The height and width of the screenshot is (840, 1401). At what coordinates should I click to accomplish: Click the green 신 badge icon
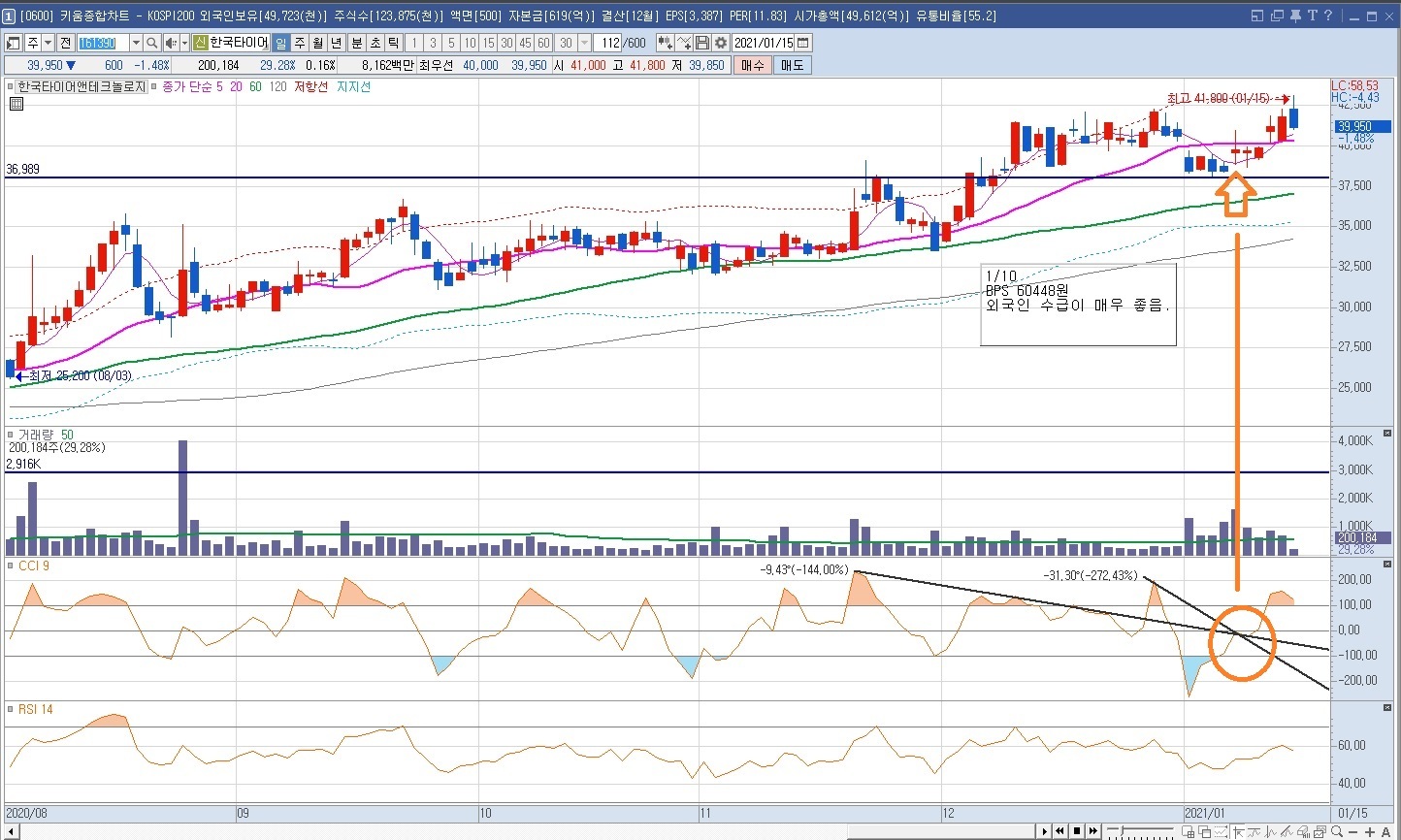click(200, 43)
